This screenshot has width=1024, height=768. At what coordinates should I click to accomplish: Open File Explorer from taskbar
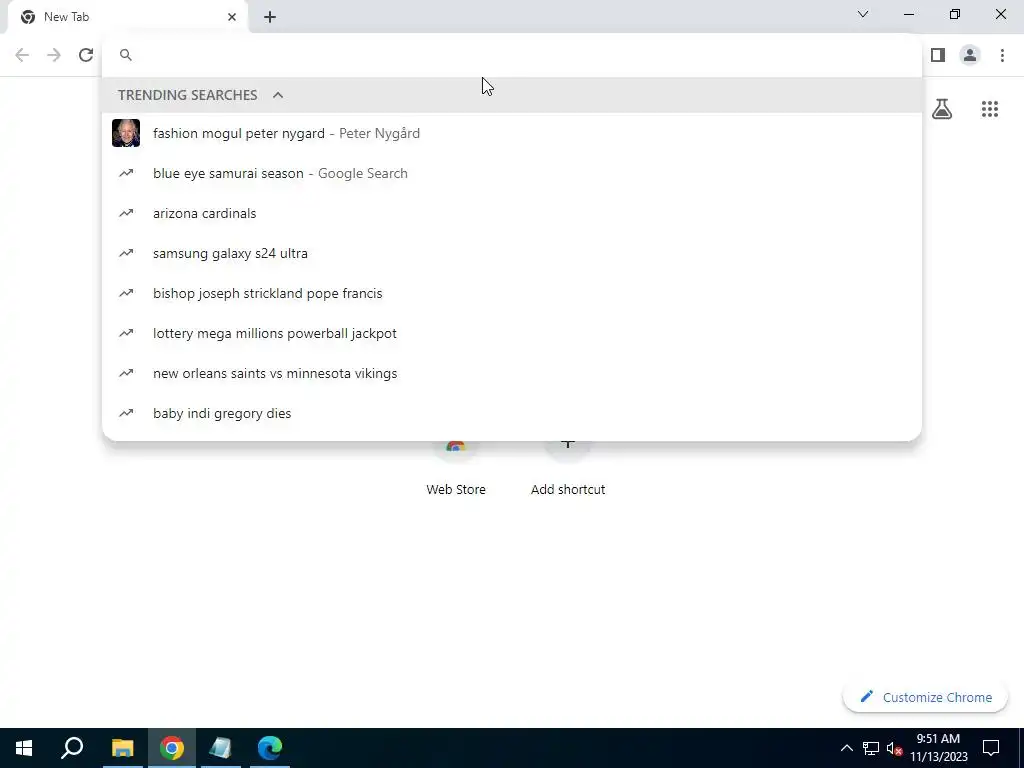[x=122, y=748]
